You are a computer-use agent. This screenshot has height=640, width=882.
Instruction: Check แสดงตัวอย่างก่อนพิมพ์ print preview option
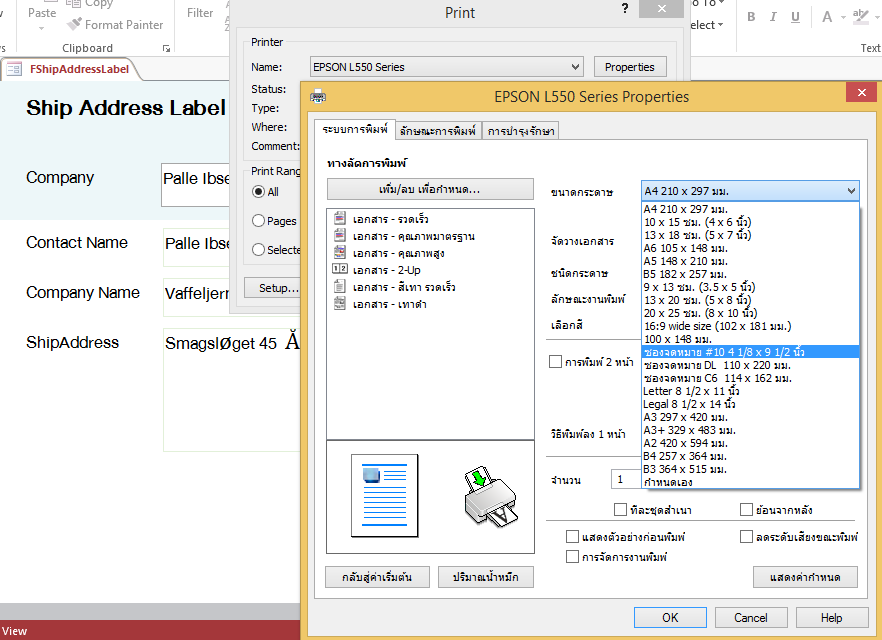click(573, 536)
